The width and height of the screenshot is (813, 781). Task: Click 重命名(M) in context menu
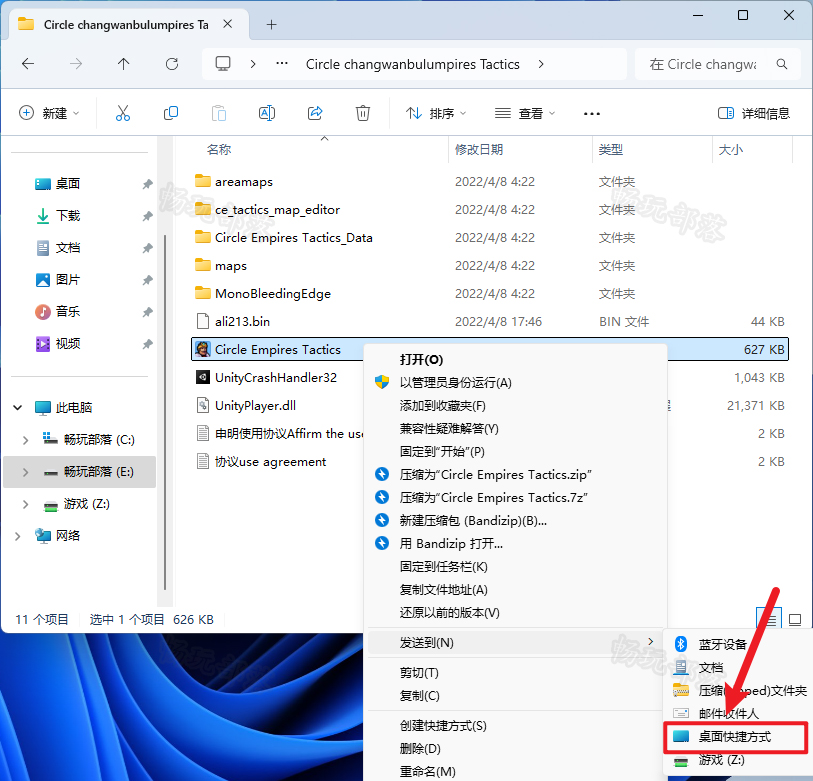click(516, 771)
